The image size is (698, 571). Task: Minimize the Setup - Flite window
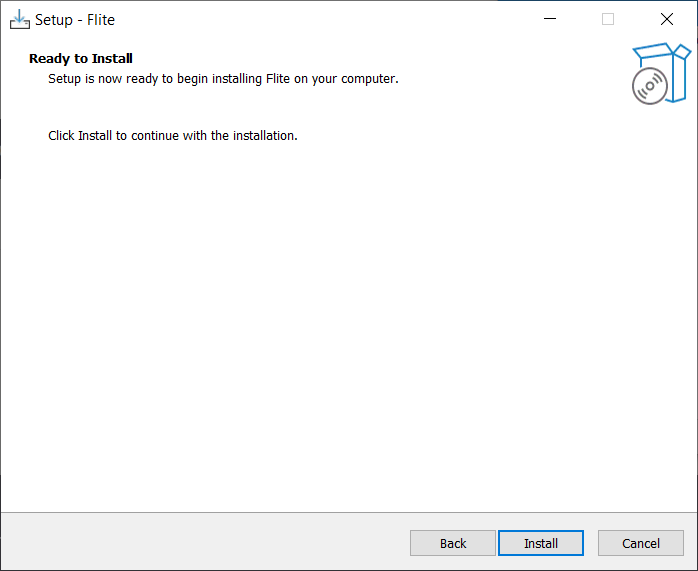(x=550, y=19)
